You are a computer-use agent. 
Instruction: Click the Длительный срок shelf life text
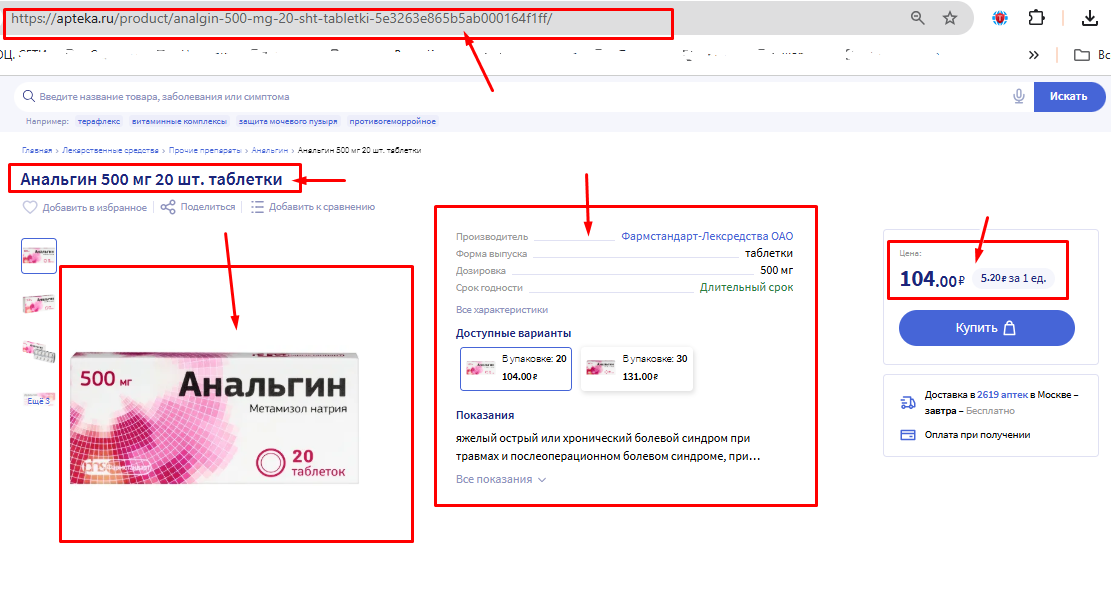(746, 287)
